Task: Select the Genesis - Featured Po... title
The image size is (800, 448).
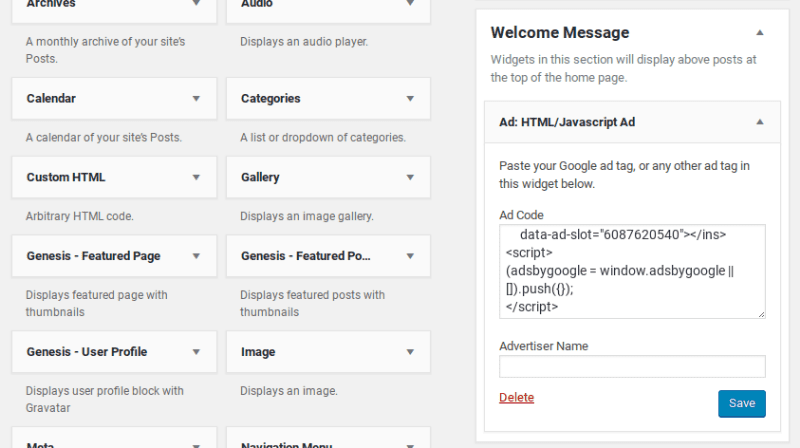Action: (306, 256)
